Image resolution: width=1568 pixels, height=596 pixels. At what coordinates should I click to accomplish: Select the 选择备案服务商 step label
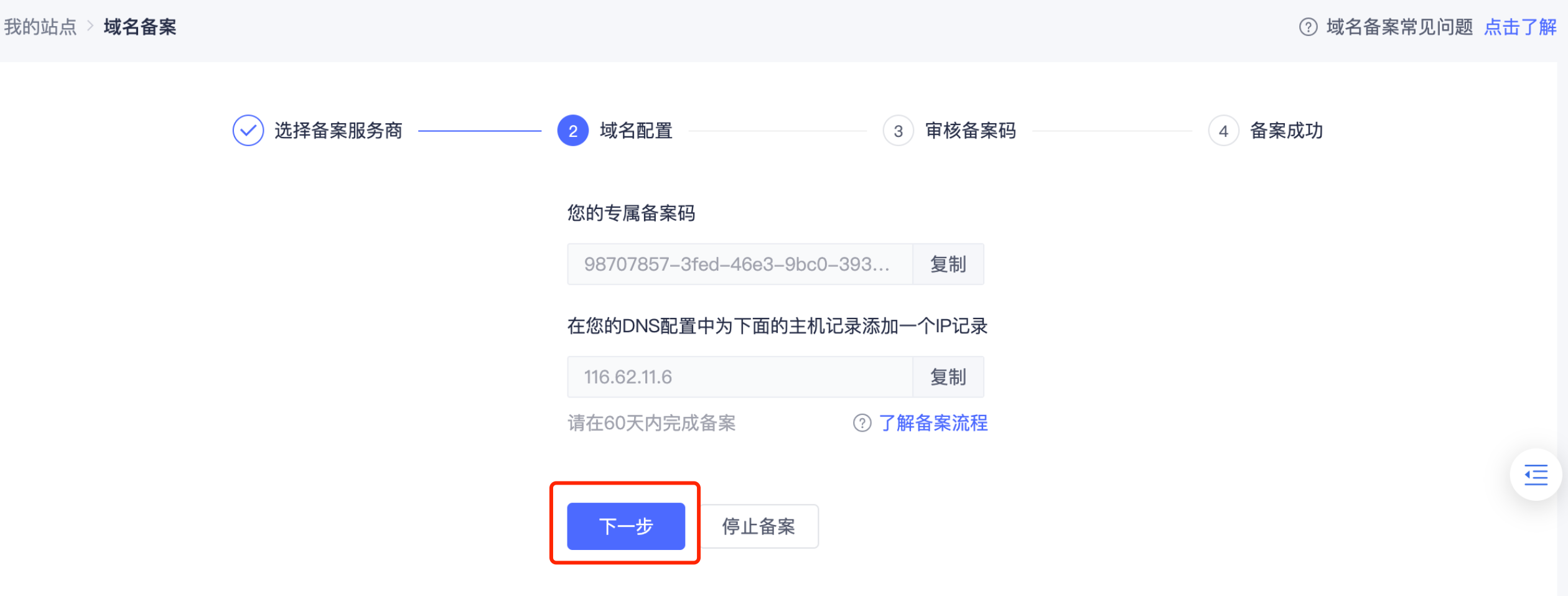pos(338,131)
